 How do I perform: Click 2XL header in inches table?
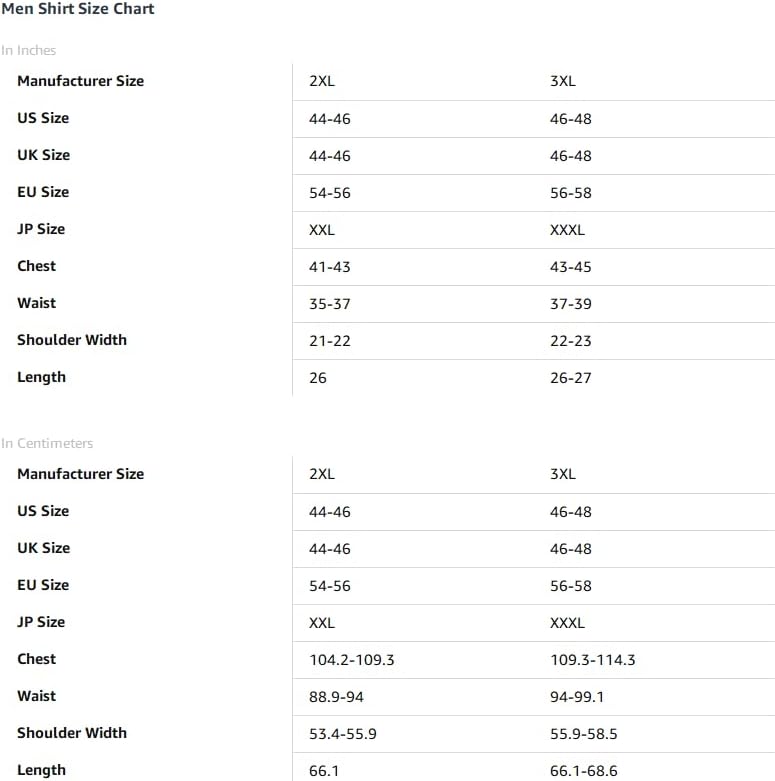click(322, 81)
